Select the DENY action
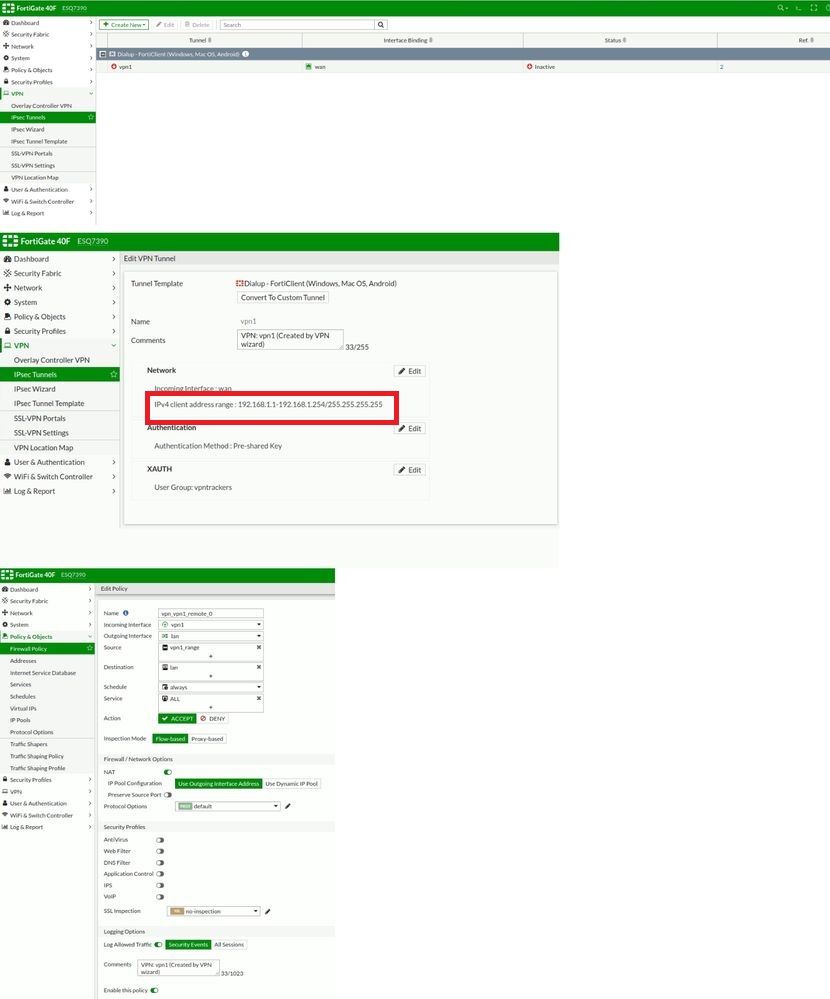Viewport: 830px width, 999px height. click(x=213, y=719)
